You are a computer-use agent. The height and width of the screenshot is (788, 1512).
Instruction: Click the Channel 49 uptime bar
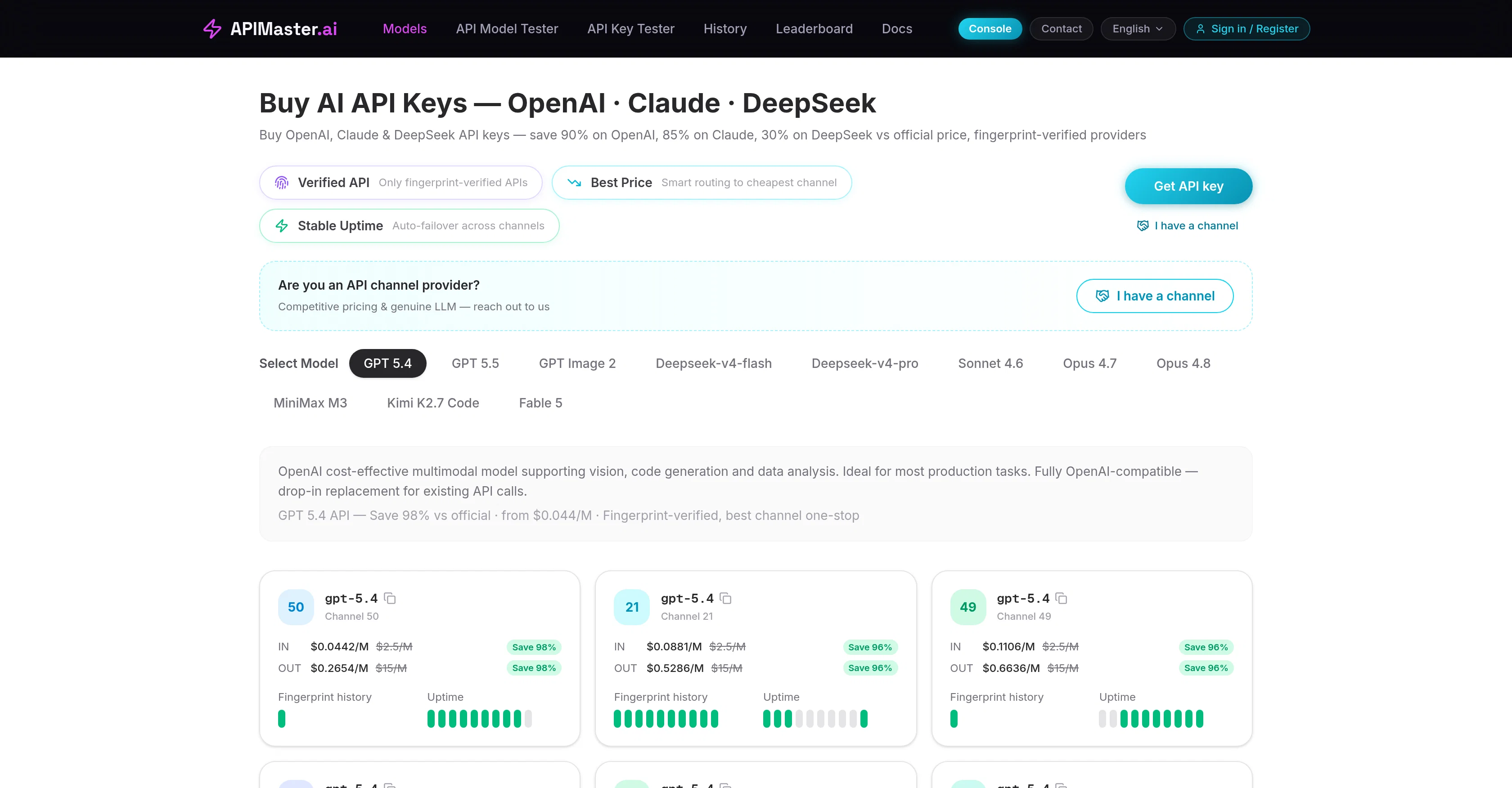(1151, 719)
